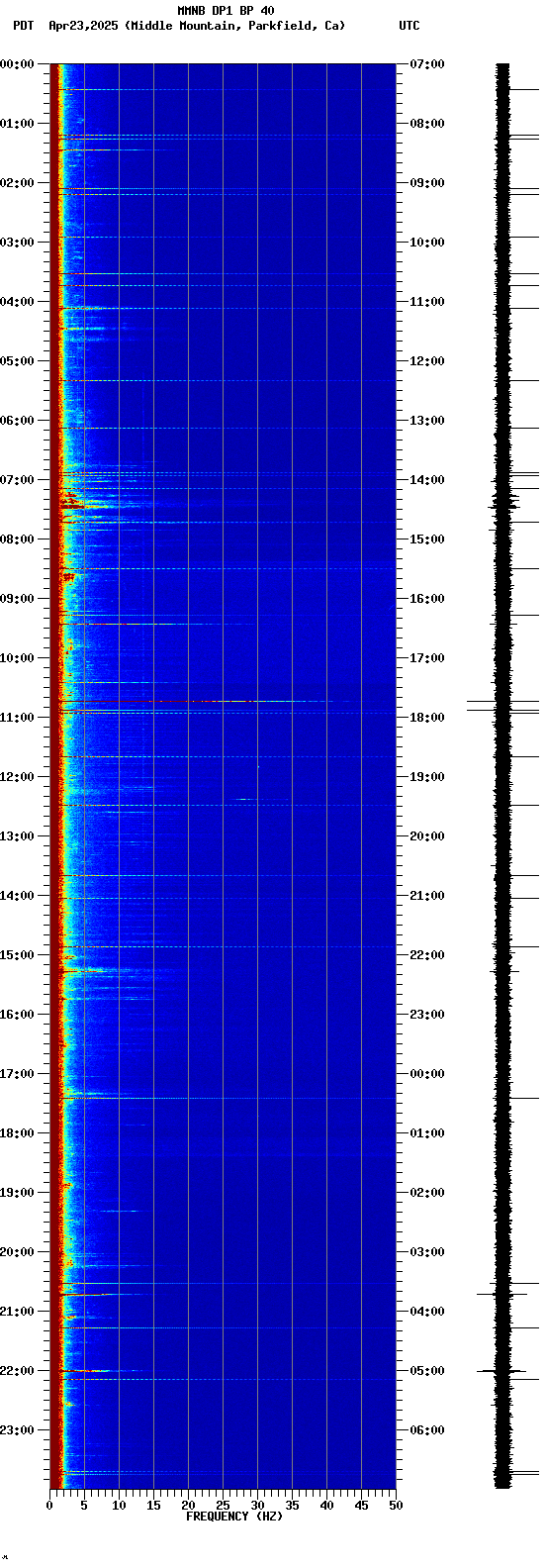Click the UTC time label "10:00"
This screenshot has height=1568, width=546.
click(x=427, y=243)
